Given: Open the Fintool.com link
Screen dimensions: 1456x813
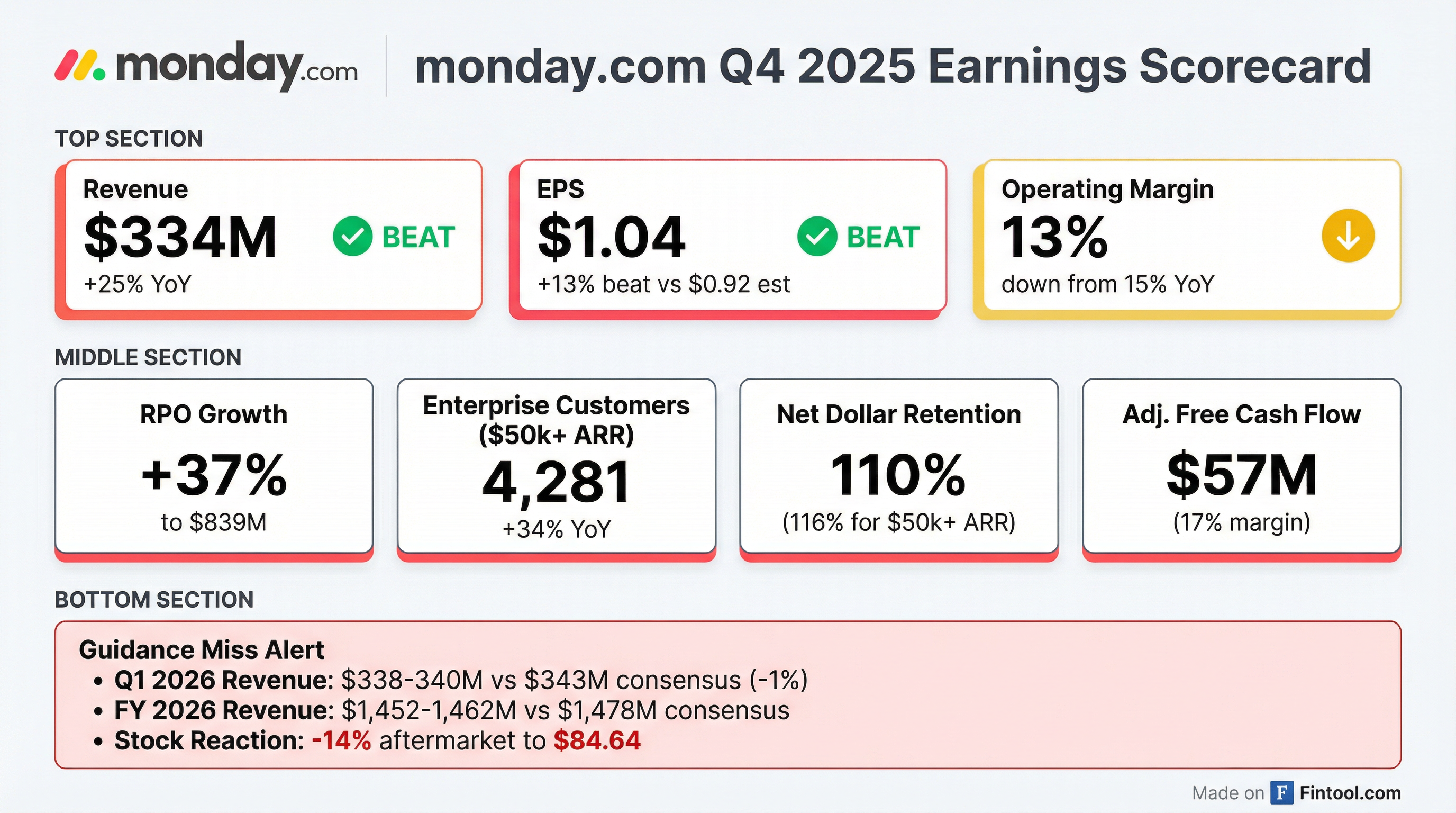Looking at the screenshot, I should (1350, 793).
